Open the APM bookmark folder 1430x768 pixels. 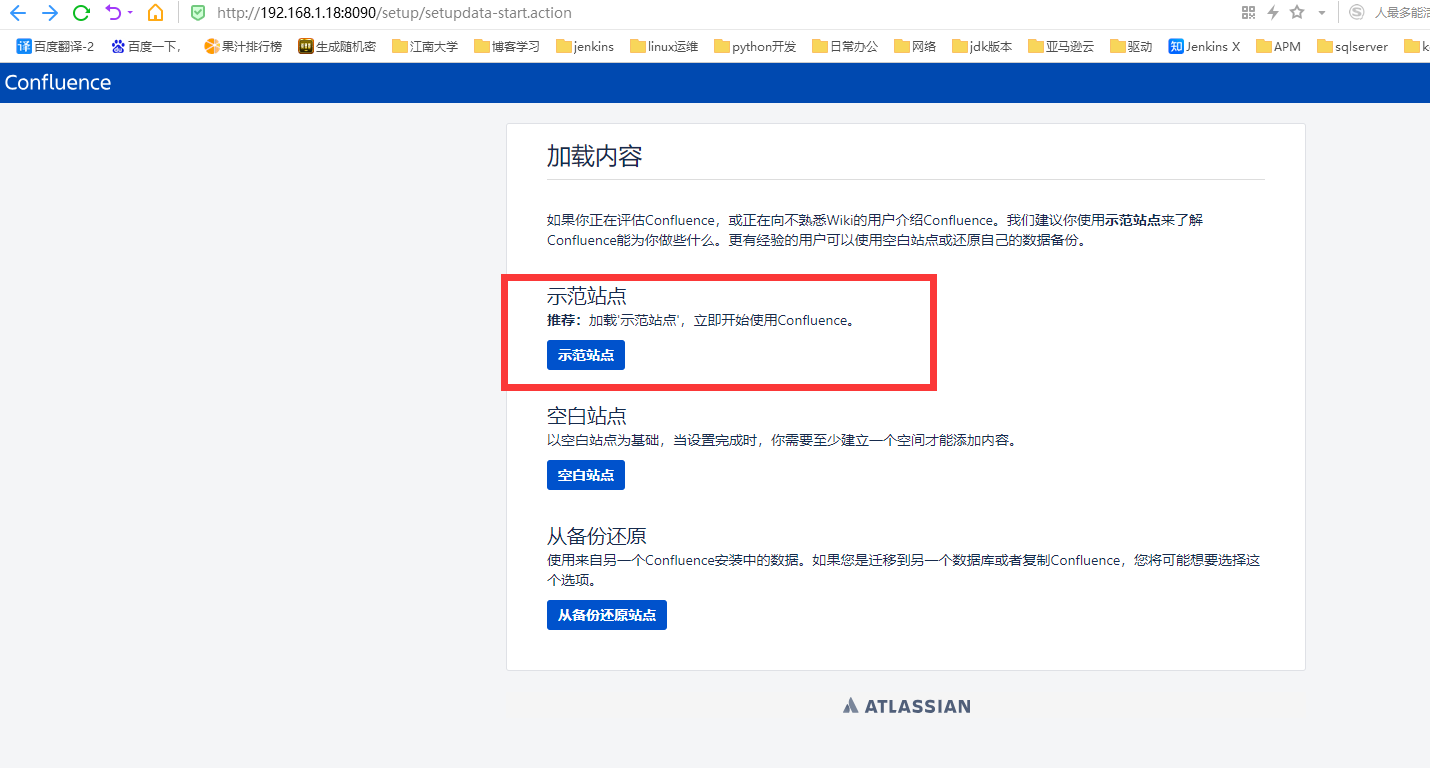(1279, 46)
